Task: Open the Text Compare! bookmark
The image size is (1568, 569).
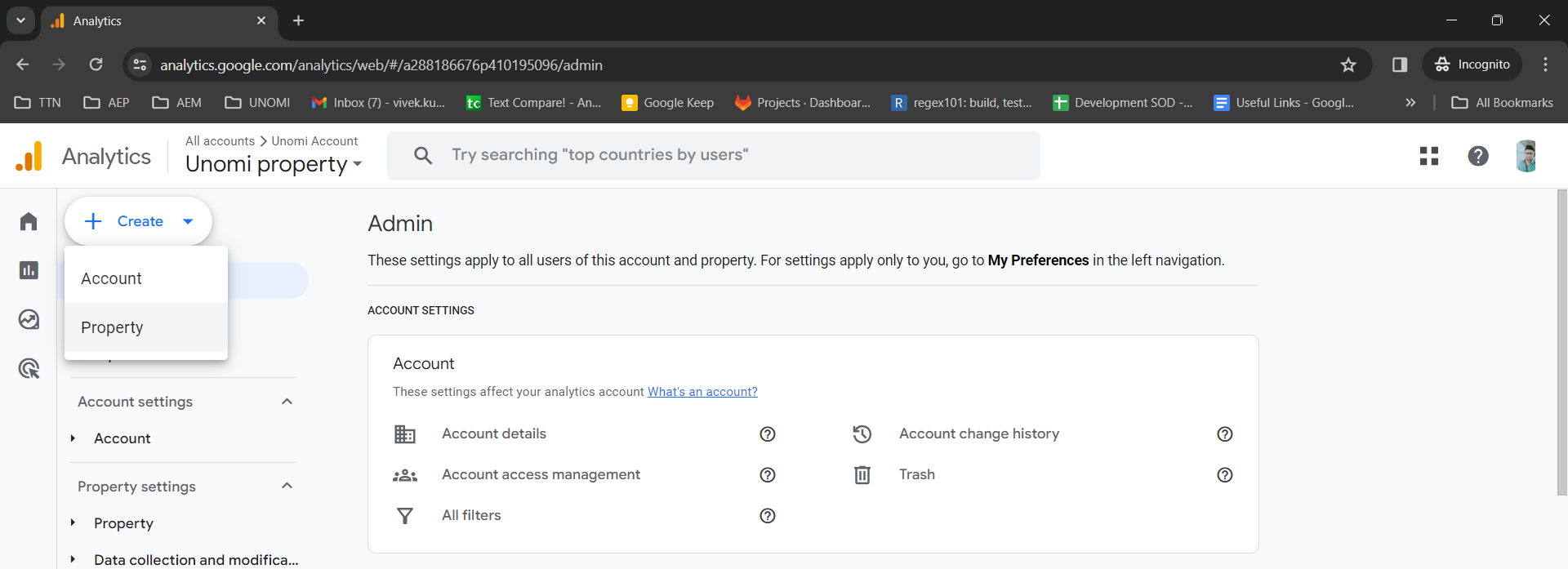Action: click(x=533, y=103)
